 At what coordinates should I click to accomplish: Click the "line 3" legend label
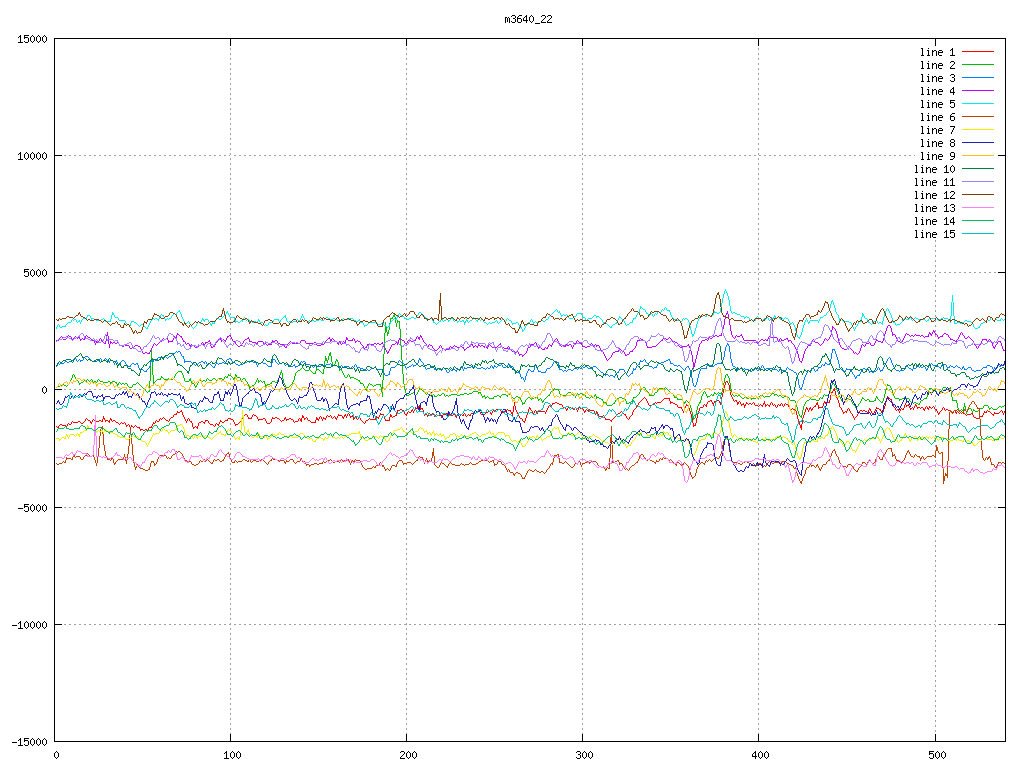pyautogui.click(x=937, y=78)
